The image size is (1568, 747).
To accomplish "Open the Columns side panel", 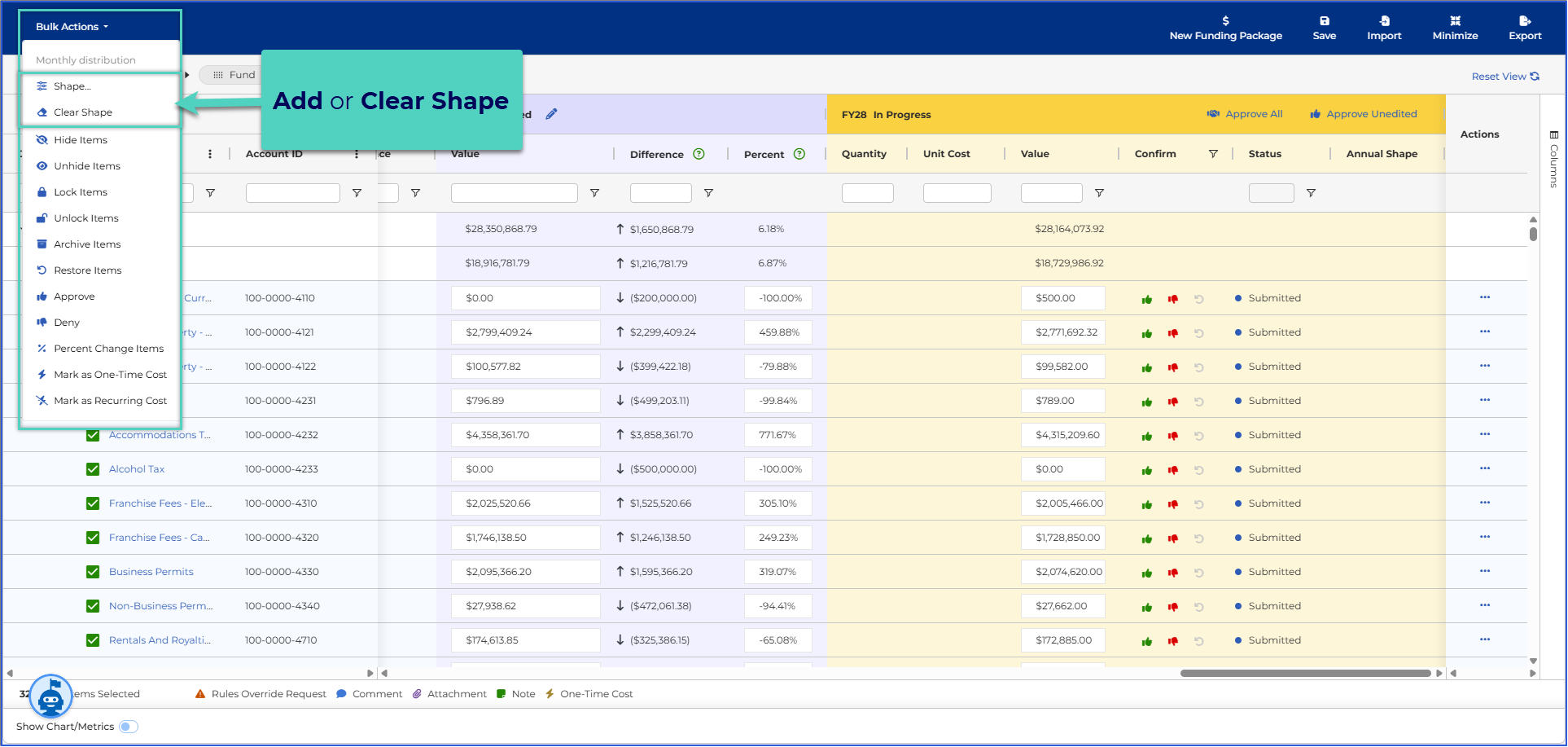I will pos(1553,160).
